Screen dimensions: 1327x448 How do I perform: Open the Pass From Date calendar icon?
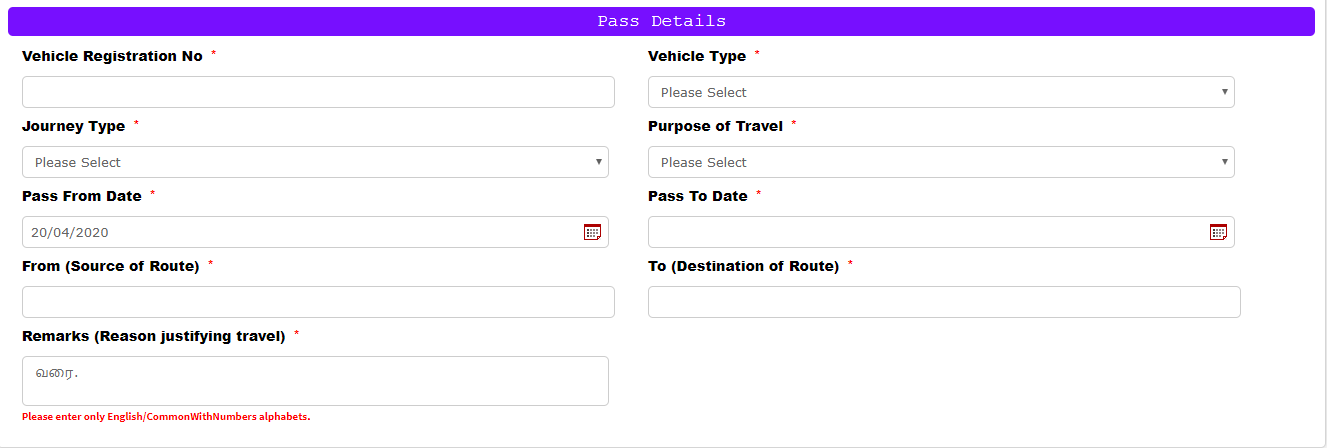click(x=592, y=232)
